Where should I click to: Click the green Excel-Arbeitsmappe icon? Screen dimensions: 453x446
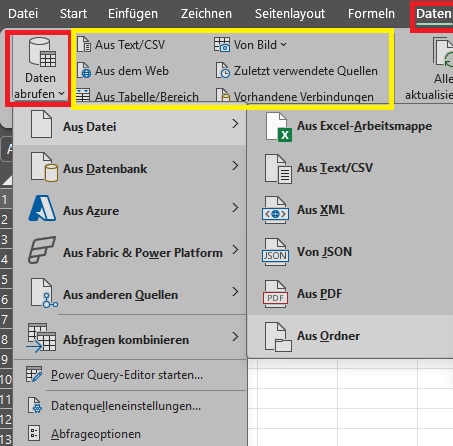(279, 127)
